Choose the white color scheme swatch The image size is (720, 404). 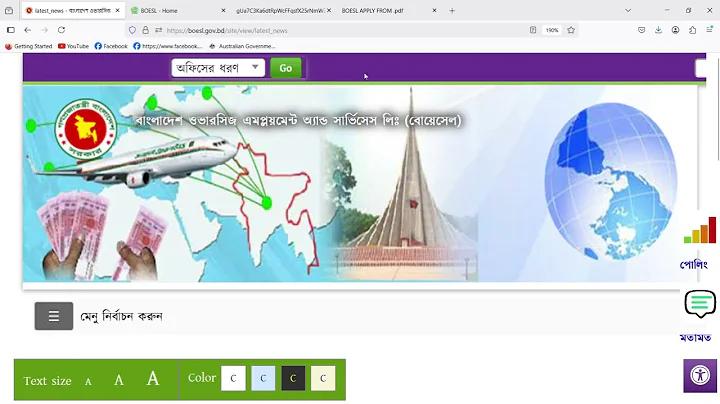tap(233, 378)
